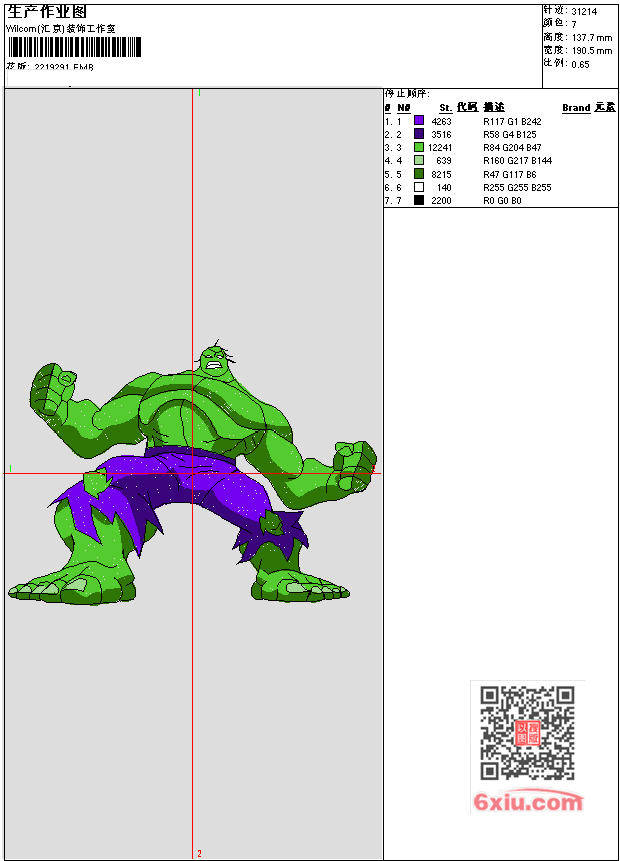Click the description 'R84 G204 B47'
The image size is (620, 861).
coord(512,148)
